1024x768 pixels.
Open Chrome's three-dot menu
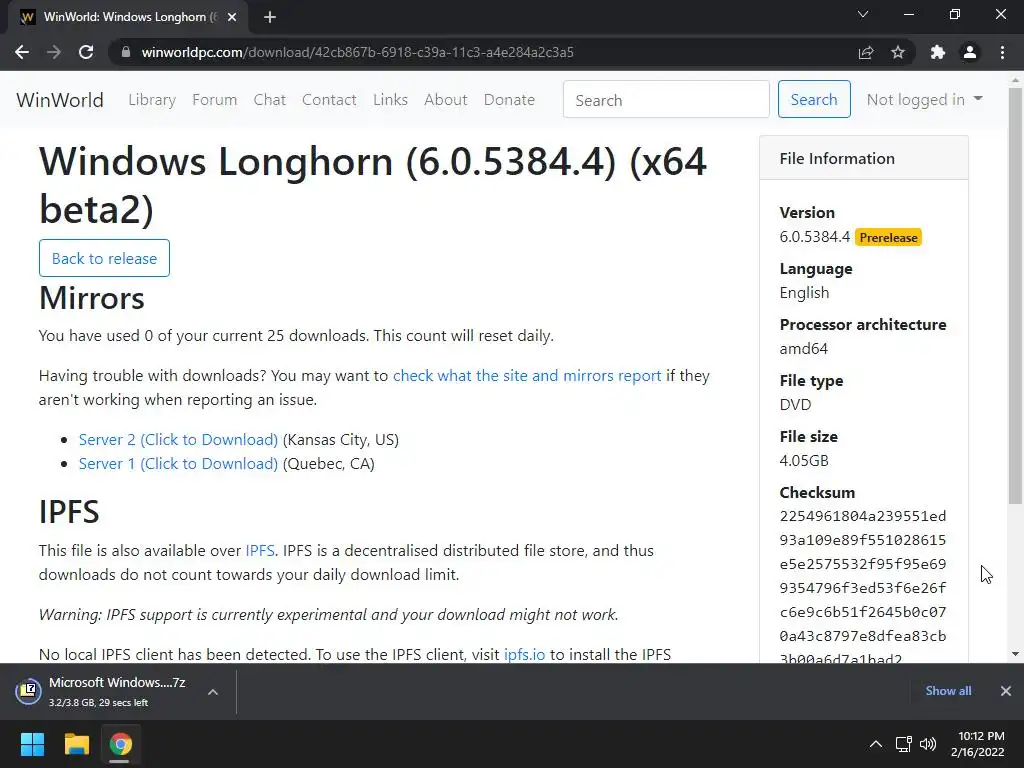[1002, 52]
